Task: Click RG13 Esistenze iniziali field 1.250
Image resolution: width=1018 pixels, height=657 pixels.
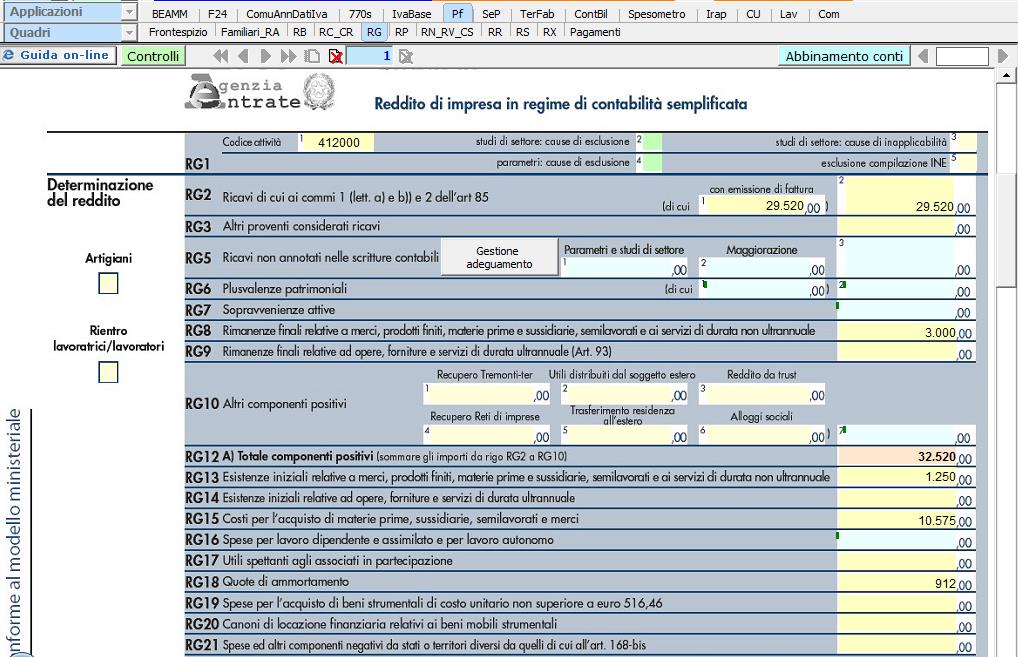Action: 904,477
